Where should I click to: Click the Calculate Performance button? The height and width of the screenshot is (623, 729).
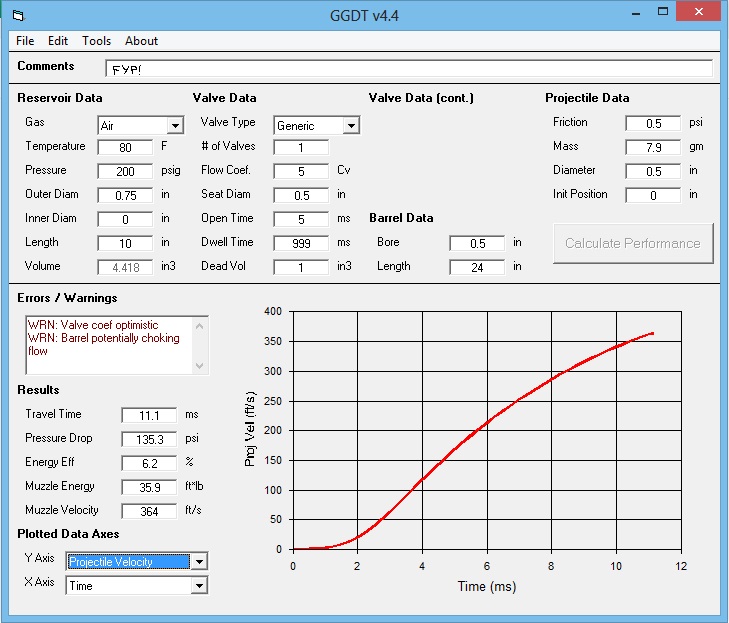[x=632, y=243]
